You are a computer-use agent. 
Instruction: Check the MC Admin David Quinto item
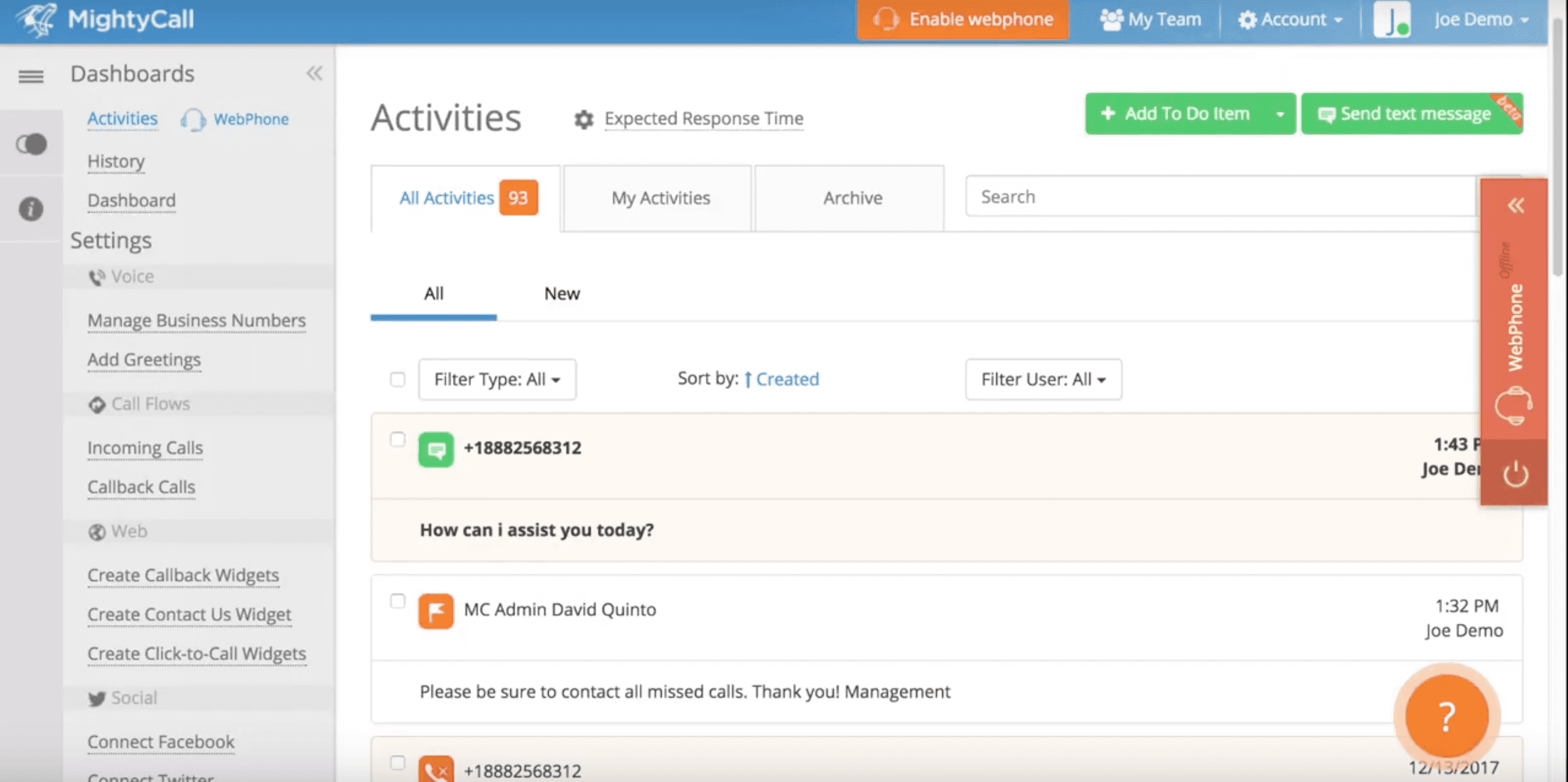[x=398, y=601]
